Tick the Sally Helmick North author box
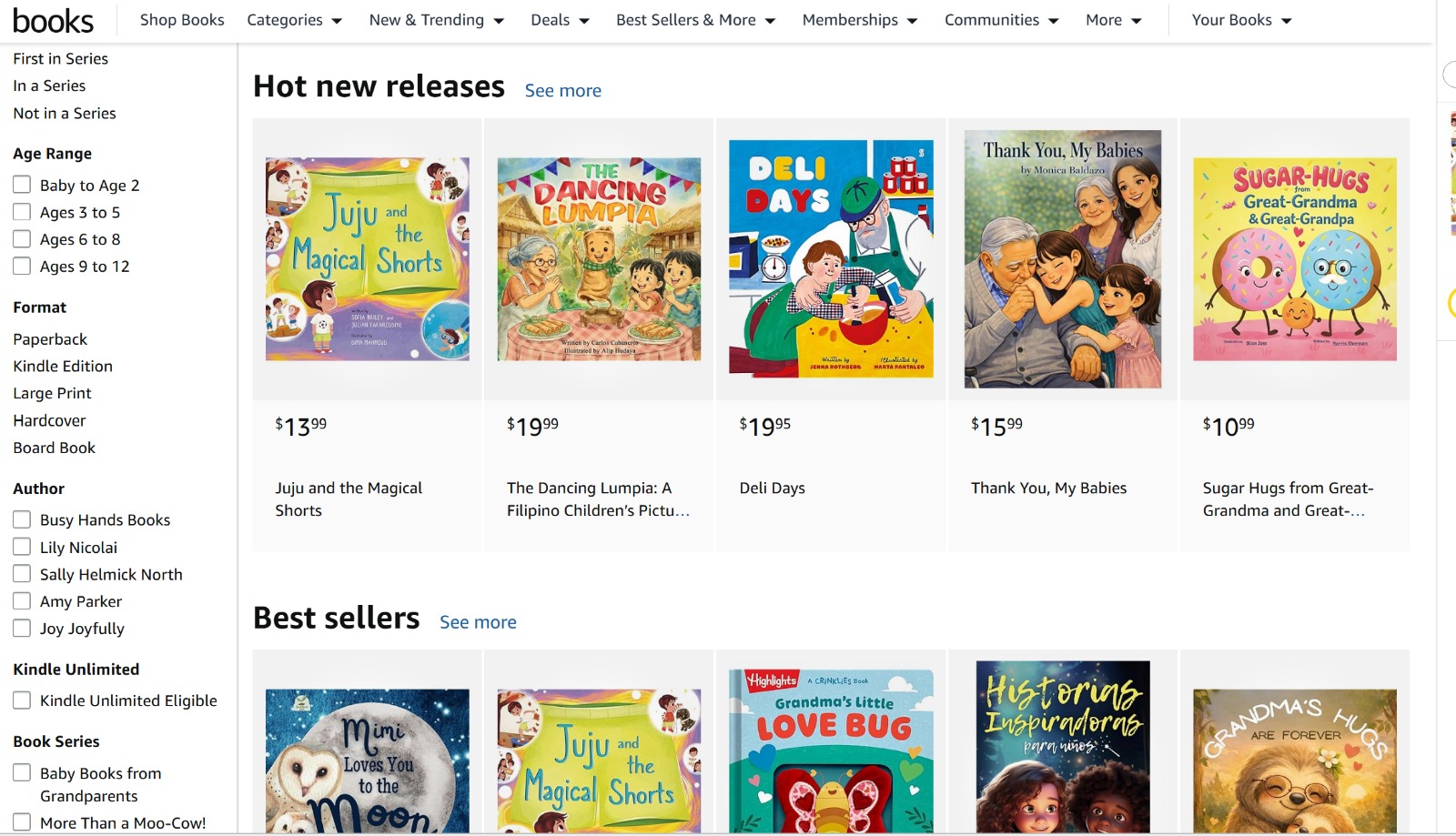The width and height of the screenshot is (1456, 836). (22, 574)
